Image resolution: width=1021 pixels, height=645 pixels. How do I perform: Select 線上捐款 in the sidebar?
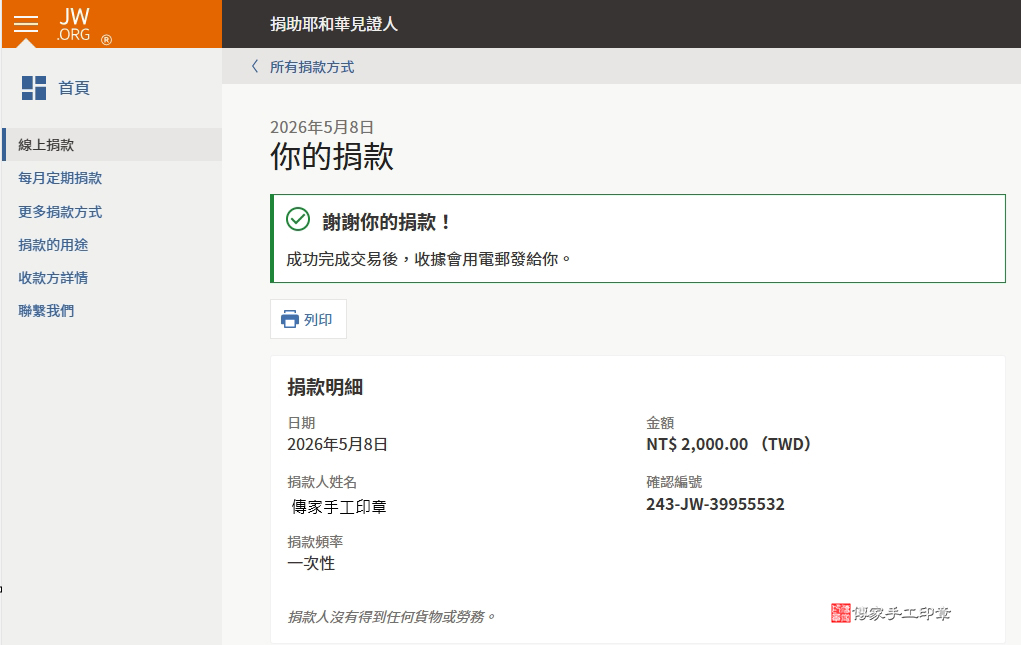coord(112,144)
